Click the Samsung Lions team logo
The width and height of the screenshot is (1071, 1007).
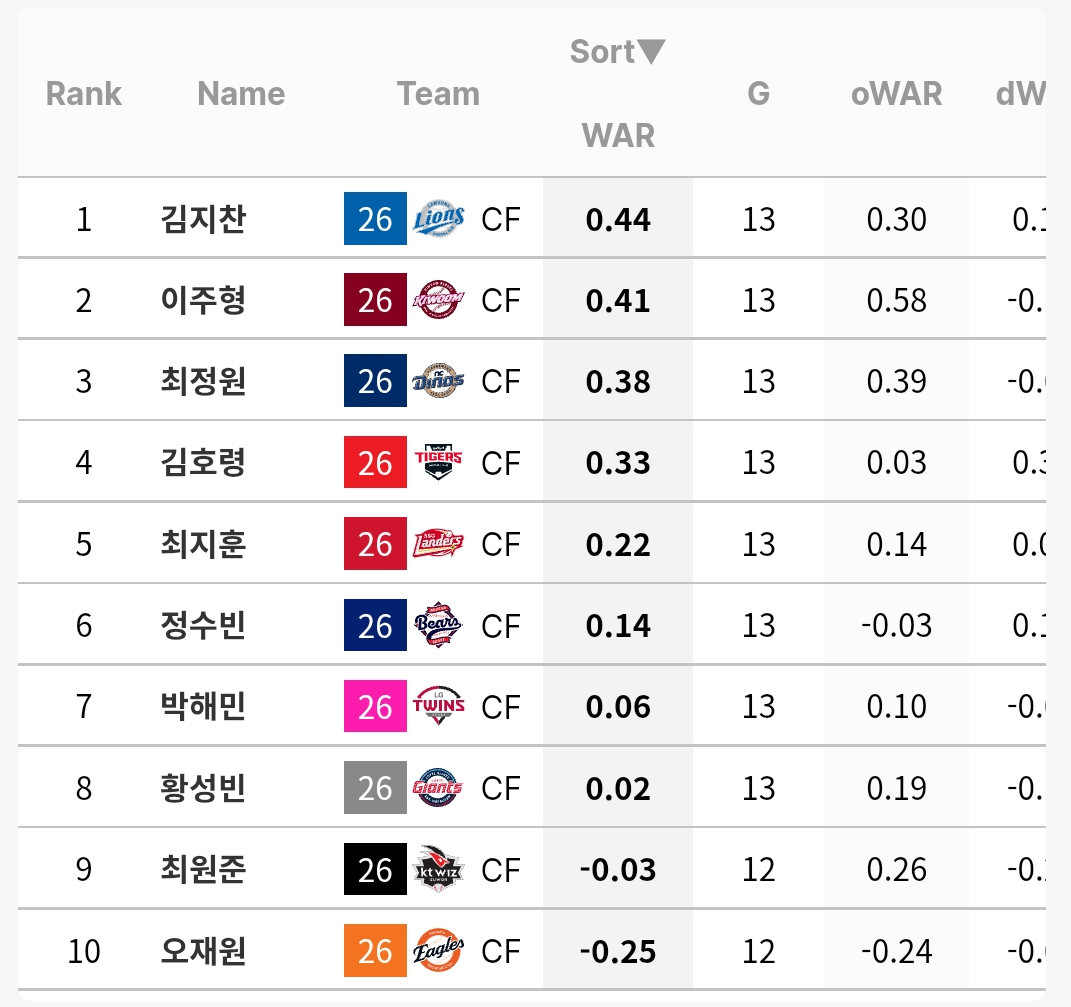439,219
